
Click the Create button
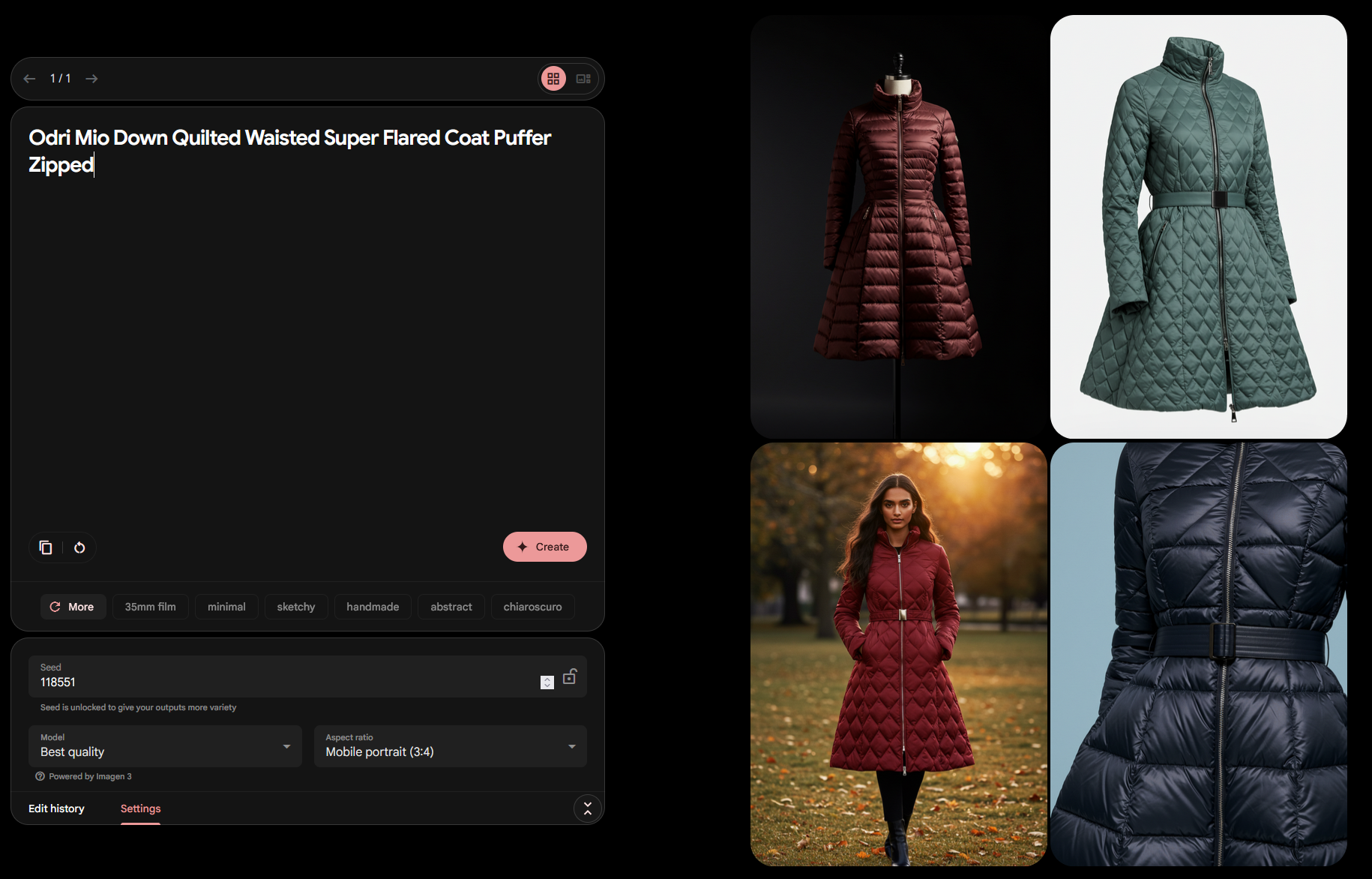pyautogui.click(x=545, y=547)
